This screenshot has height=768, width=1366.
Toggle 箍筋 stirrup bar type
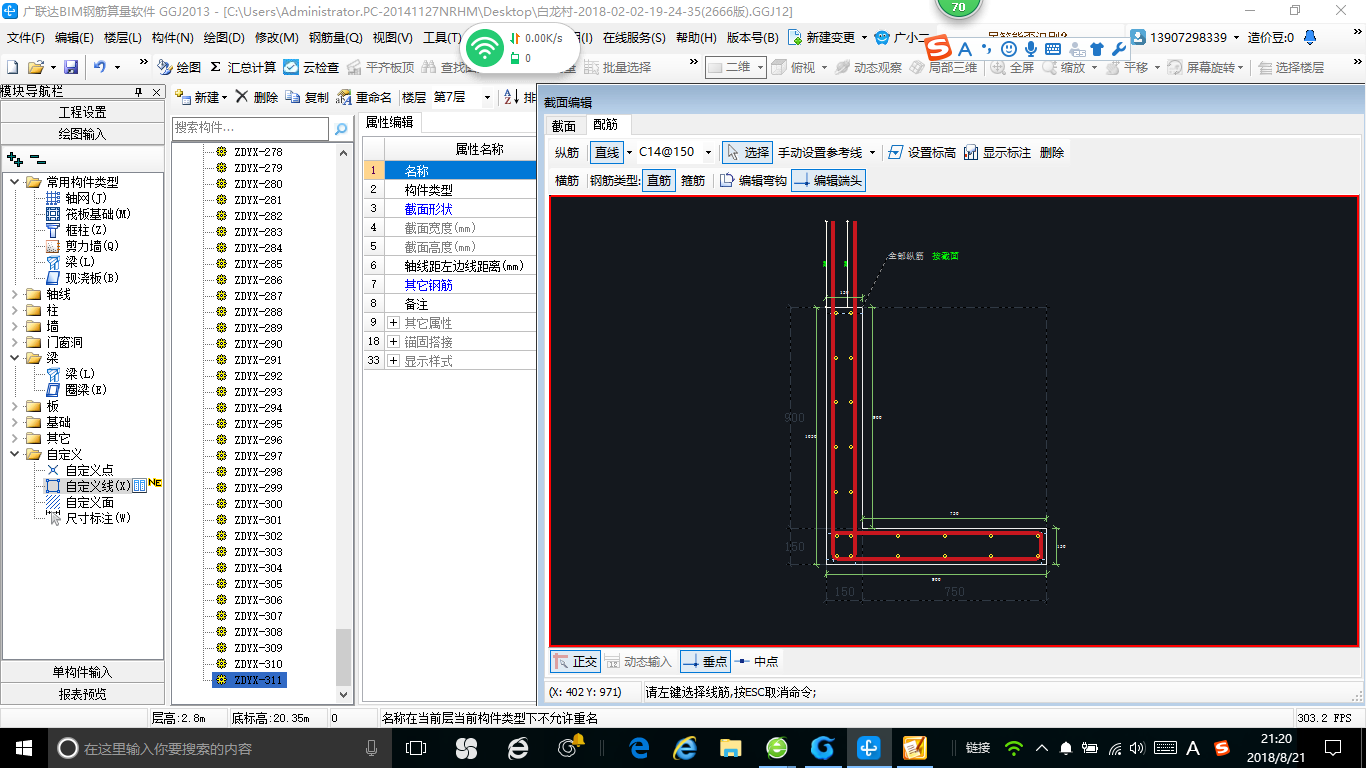tap(693, 181)
